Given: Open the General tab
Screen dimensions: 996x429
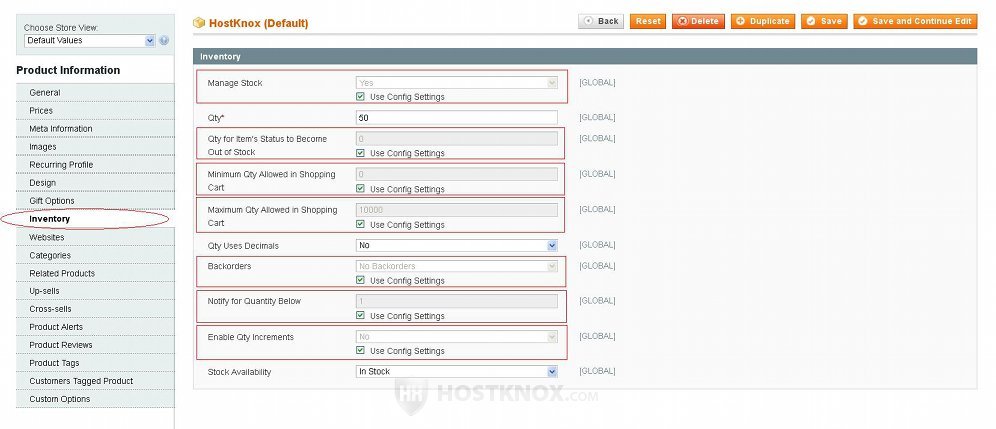Looking at the screenshot, I should point(95,93).
